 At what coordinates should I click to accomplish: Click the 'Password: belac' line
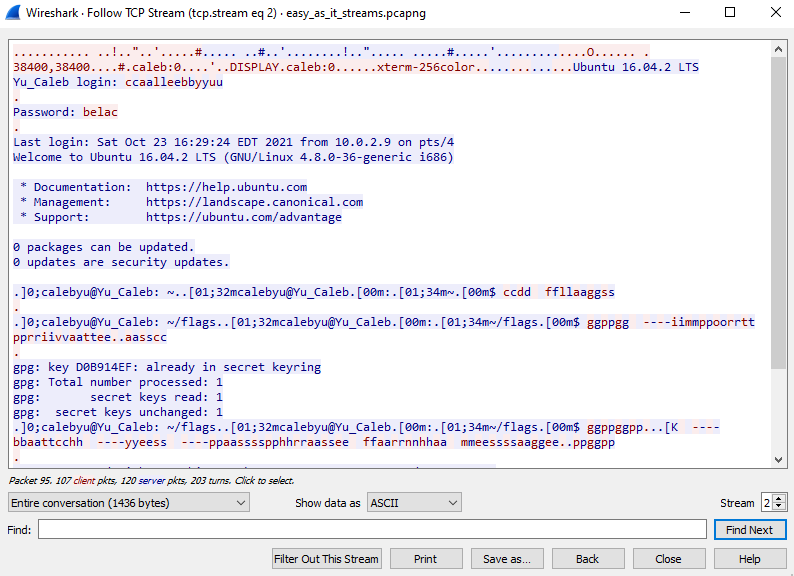click(65, 112)
